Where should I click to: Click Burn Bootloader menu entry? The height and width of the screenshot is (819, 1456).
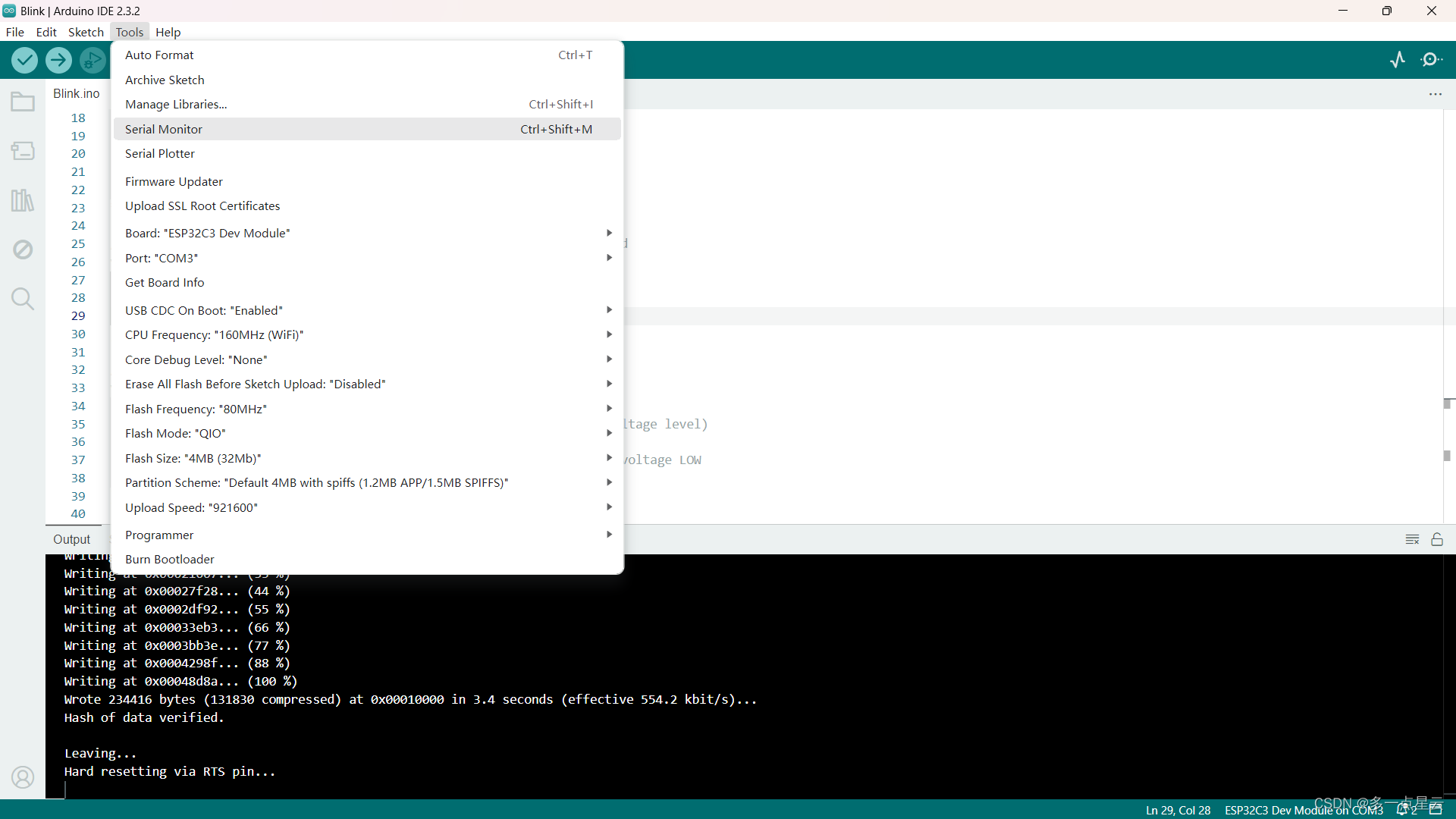170,559
